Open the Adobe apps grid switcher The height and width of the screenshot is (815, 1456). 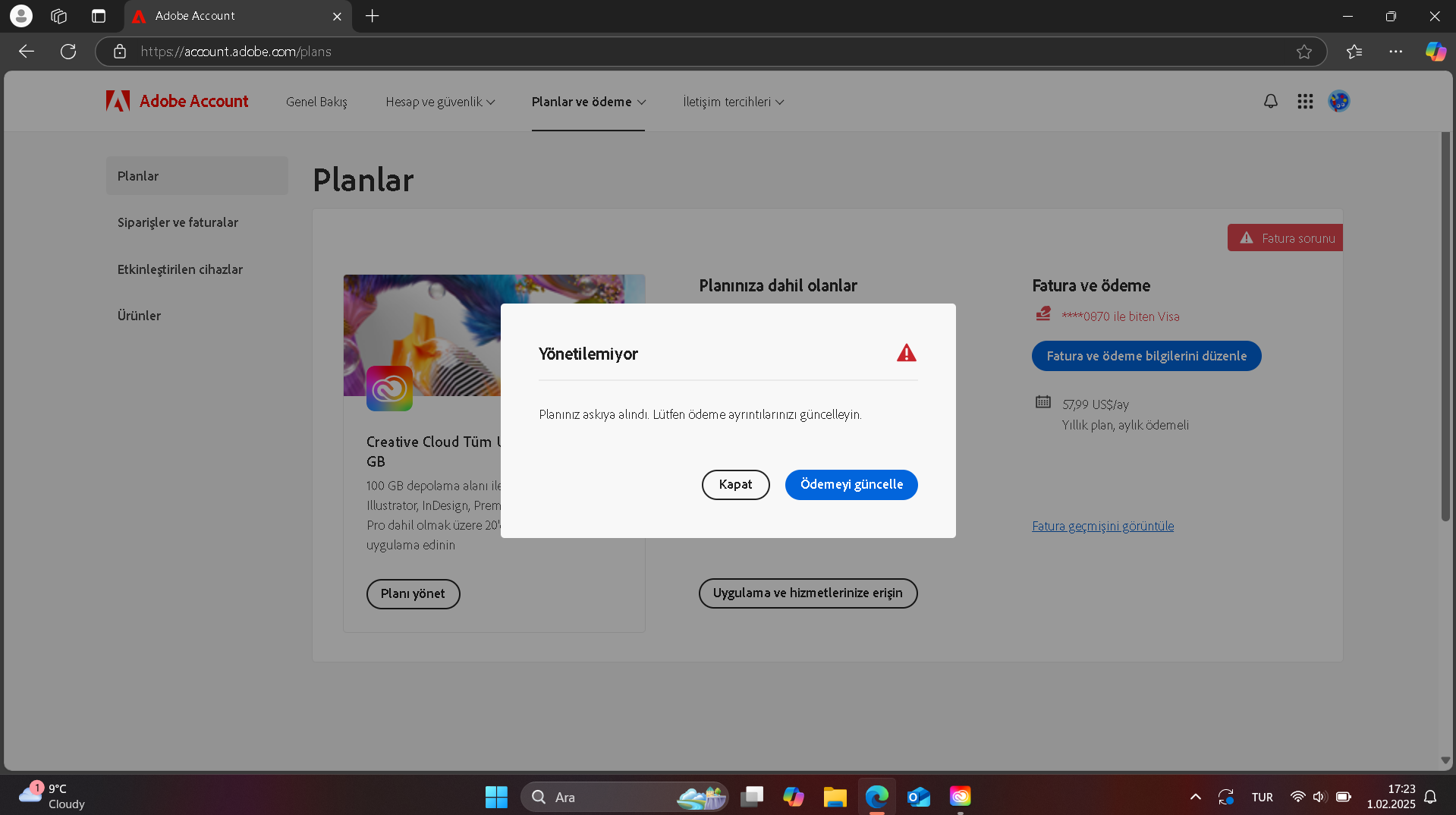coord(1305,101)
